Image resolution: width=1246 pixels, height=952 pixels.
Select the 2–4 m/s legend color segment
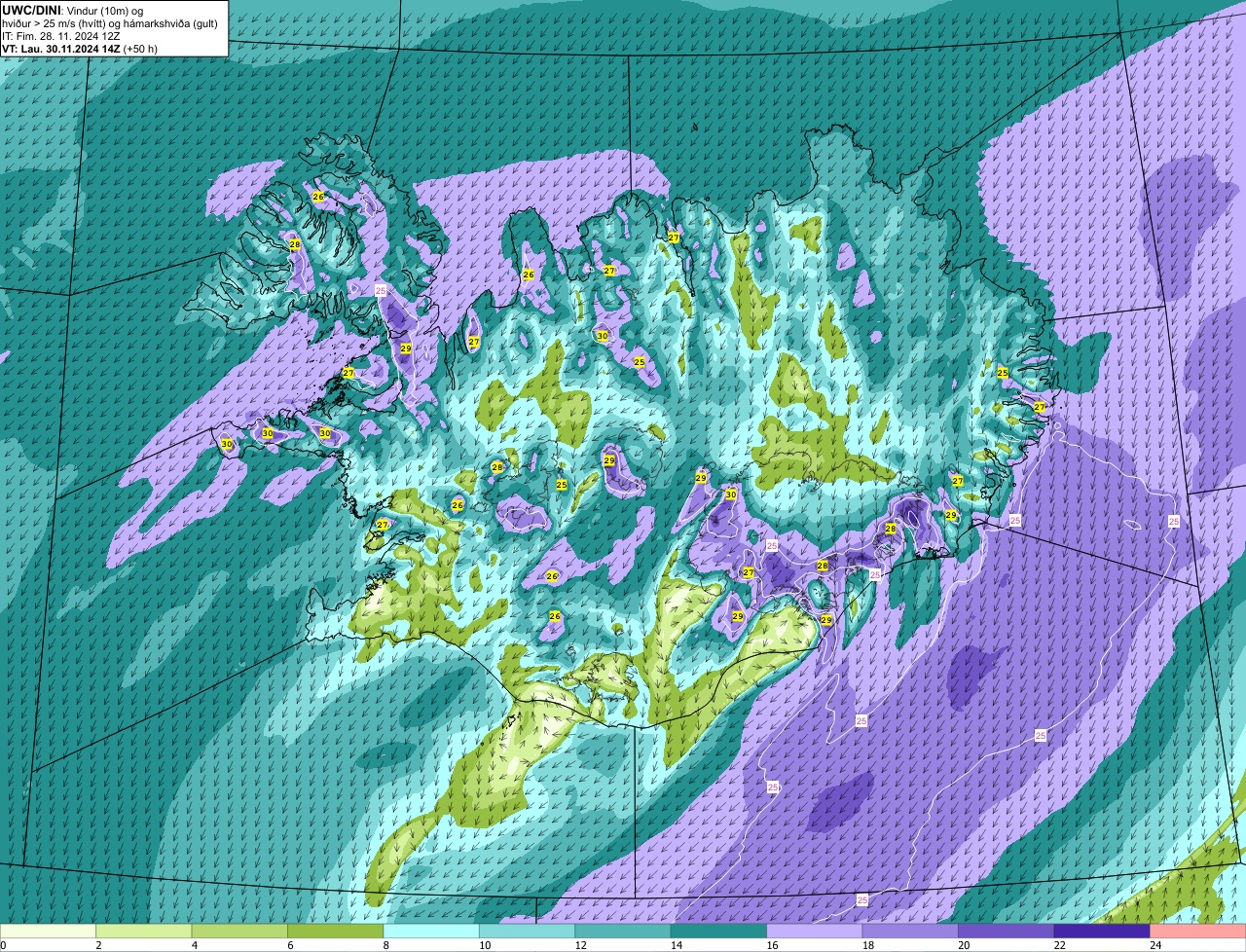tap(144, 931)
